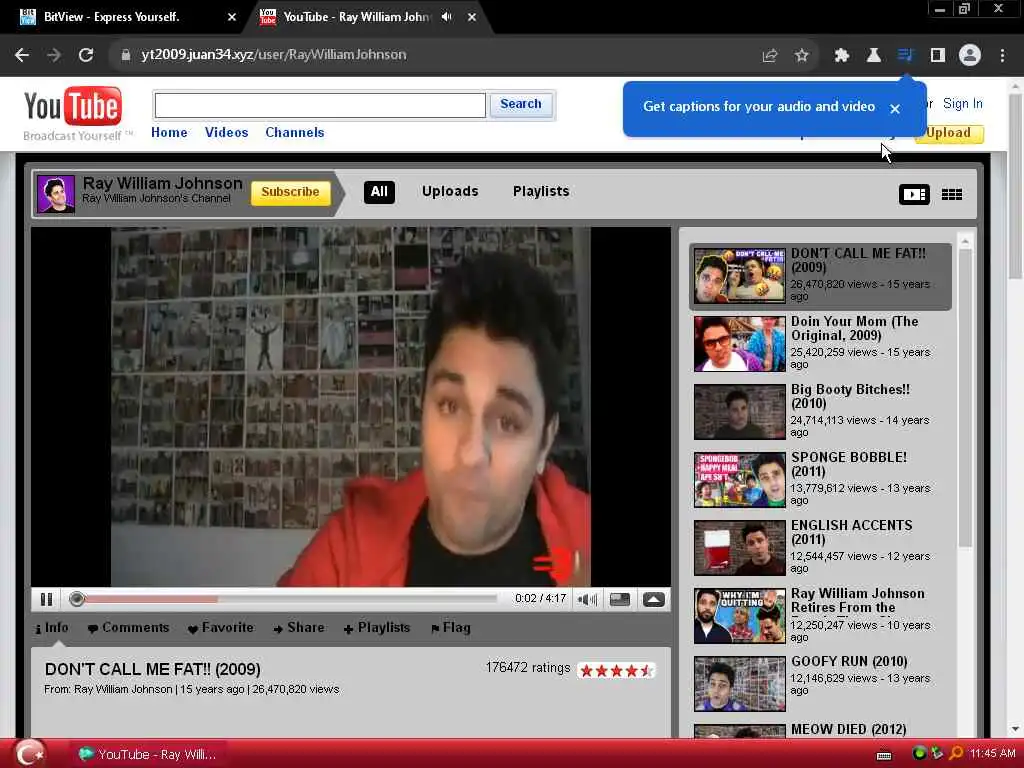The width and height of the screenshot is (1024, 768).
Task: Toggle the browser side panel
Action: pos(938,56)
